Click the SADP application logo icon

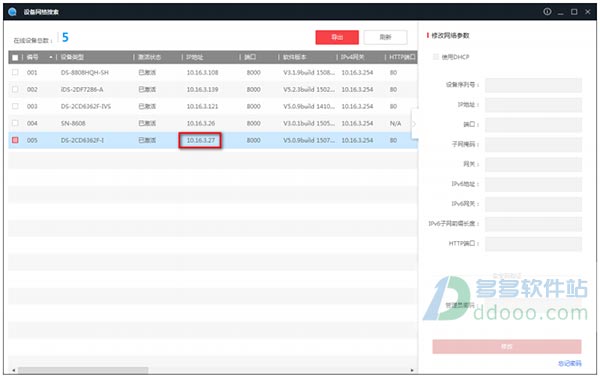[x=12, y=12]
